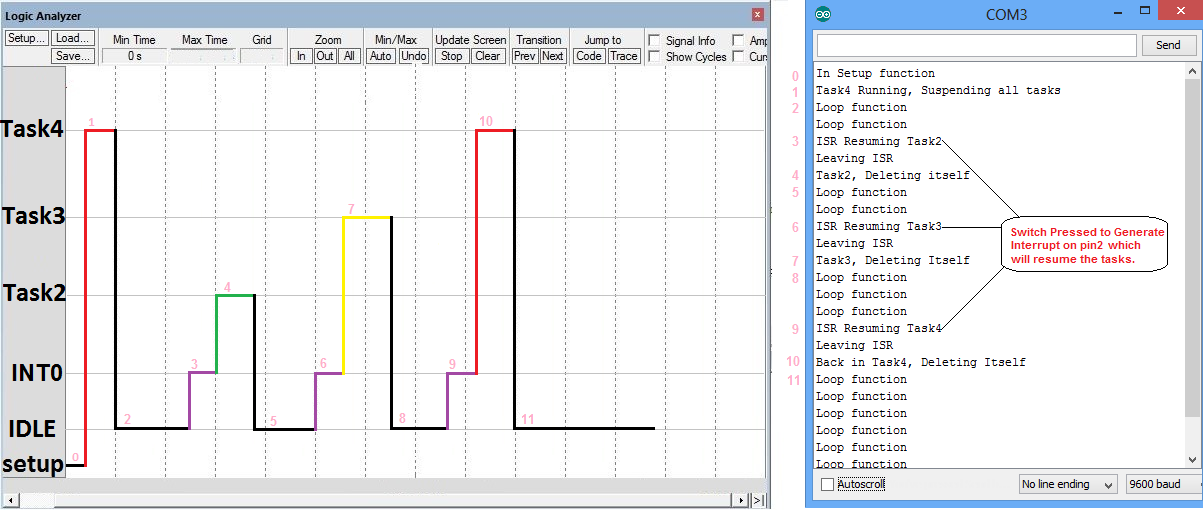Viewport: 1203px width, 510px height.
Task: Open the Setup... dialog
Action: [x=26, y=39]
